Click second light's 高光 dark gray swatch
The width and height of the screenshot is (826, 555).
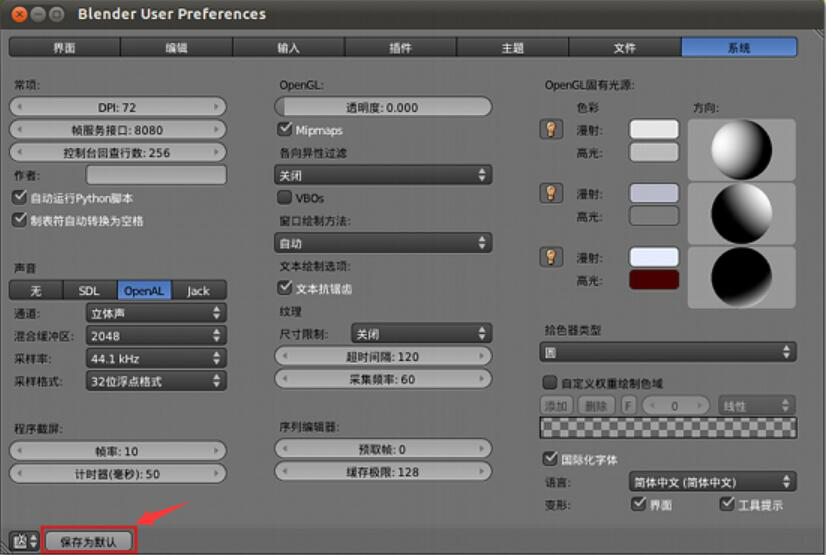tap(654, 216)
